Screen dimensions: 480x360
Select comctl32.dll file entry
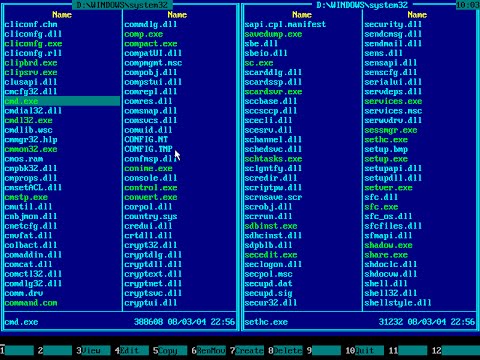click(x=33, y=274)
